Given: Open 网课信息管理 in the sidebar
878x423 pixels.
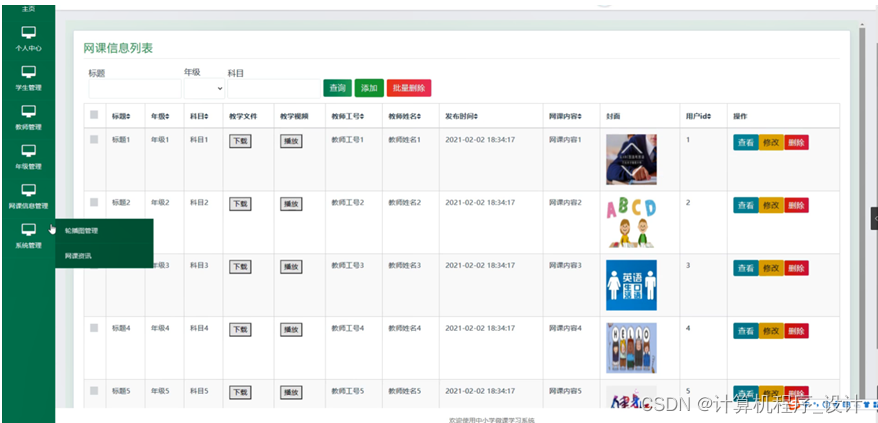Looking at the screenshot, I should (29, 197).
